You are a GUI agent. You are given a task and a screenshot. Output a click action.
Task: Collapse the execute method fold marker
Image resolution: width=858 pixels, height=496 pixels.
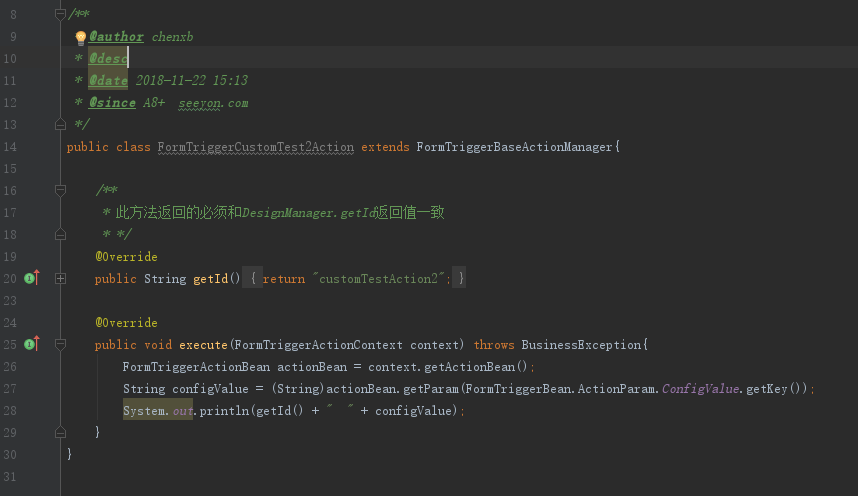(60, 344)
